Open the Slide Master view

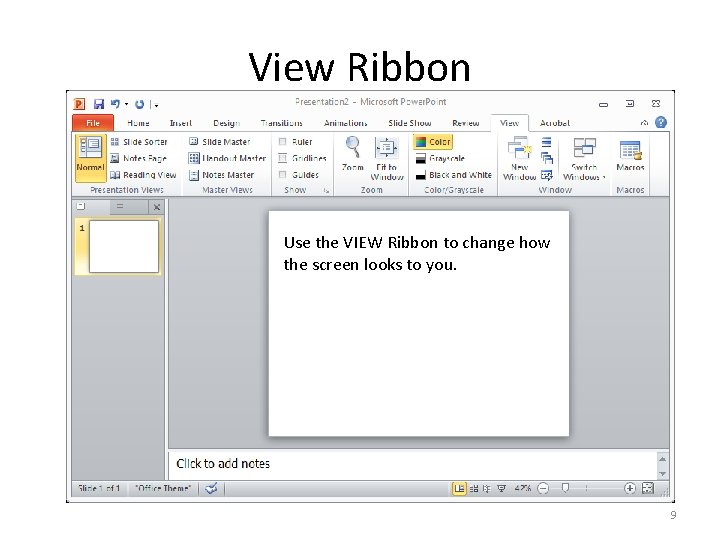pos(219,142)
